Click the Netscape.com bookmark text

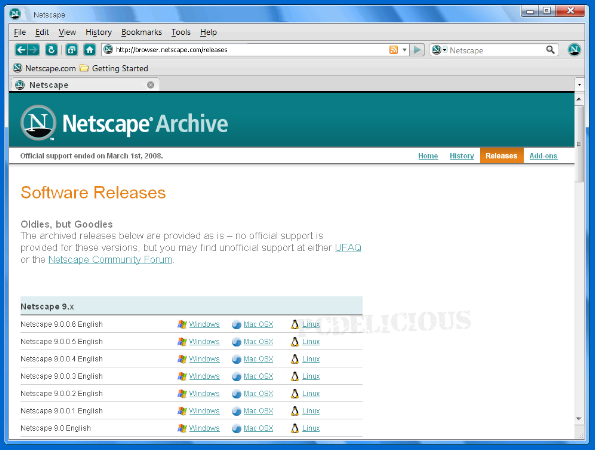tap(50, 68)
